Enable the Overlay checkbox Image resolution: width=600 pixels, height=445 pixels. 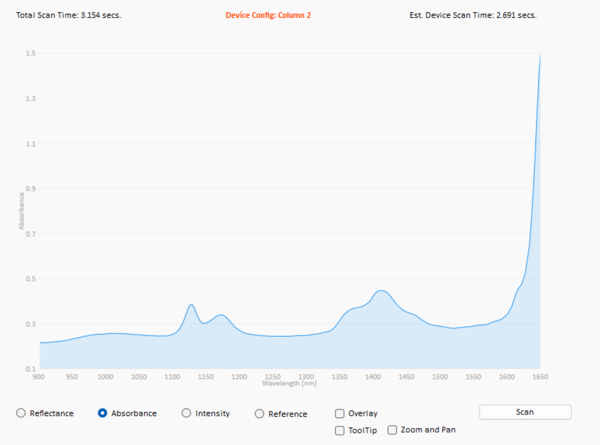click(340, 413)
